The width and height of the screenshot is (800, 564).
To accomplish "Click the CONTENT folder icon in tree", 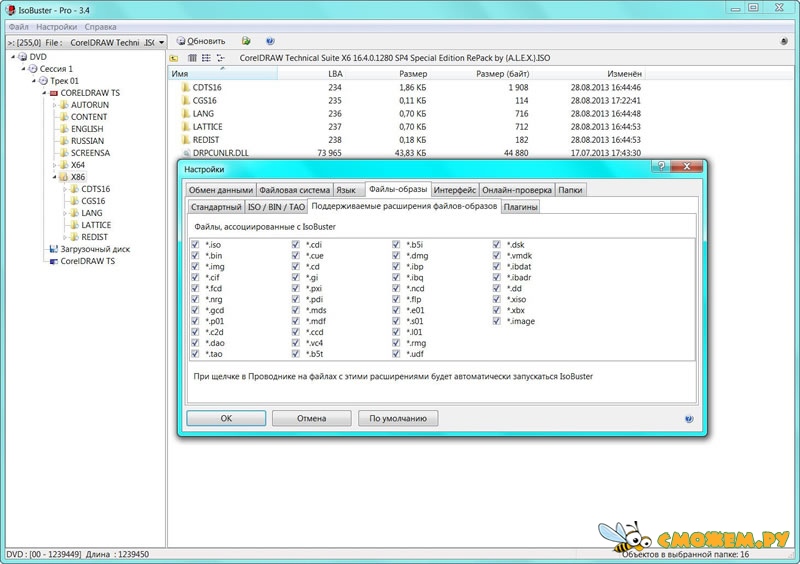I will (x=64, y=117).
